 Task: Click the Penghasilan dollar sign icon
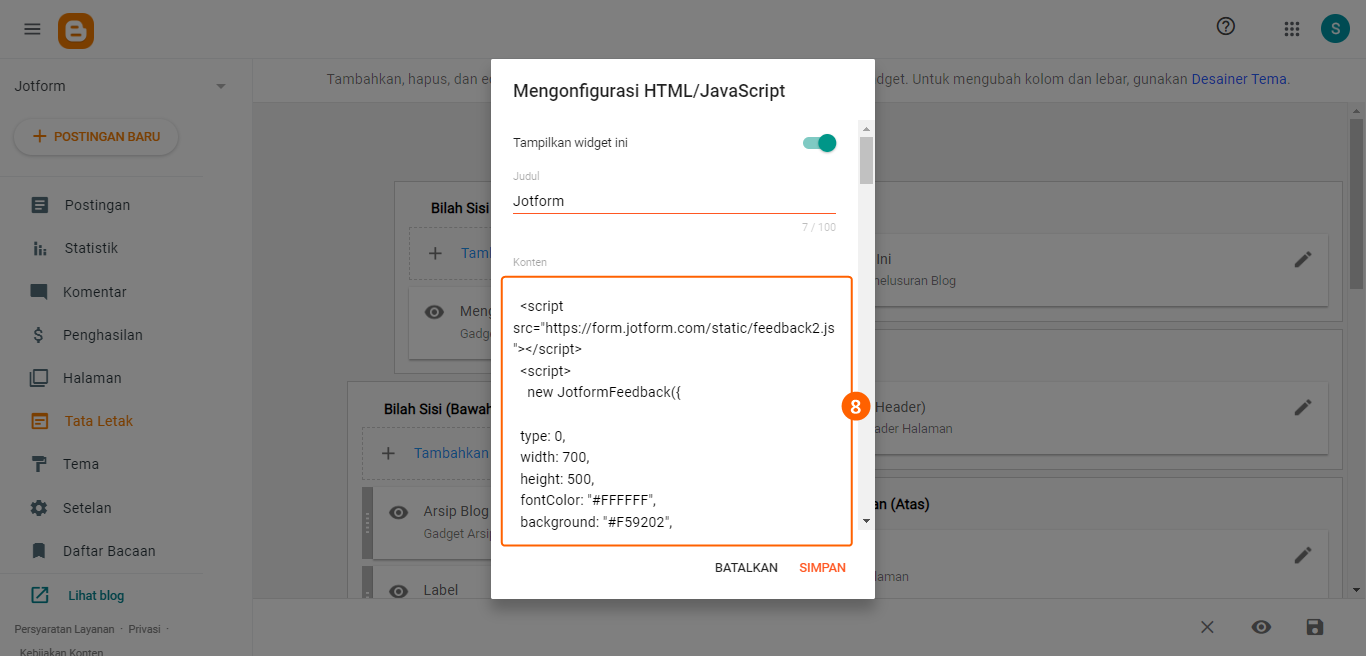point(39,335)
